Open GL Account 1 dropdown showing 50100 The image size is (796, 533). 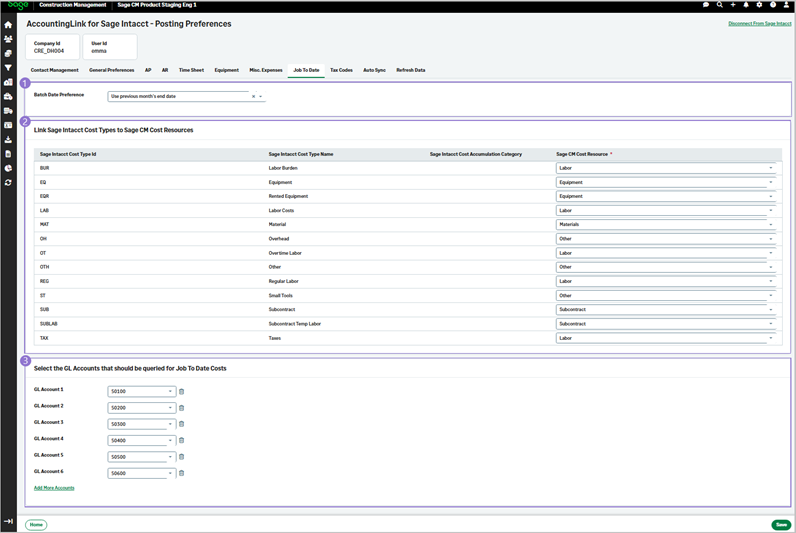[x=142, y=391]
